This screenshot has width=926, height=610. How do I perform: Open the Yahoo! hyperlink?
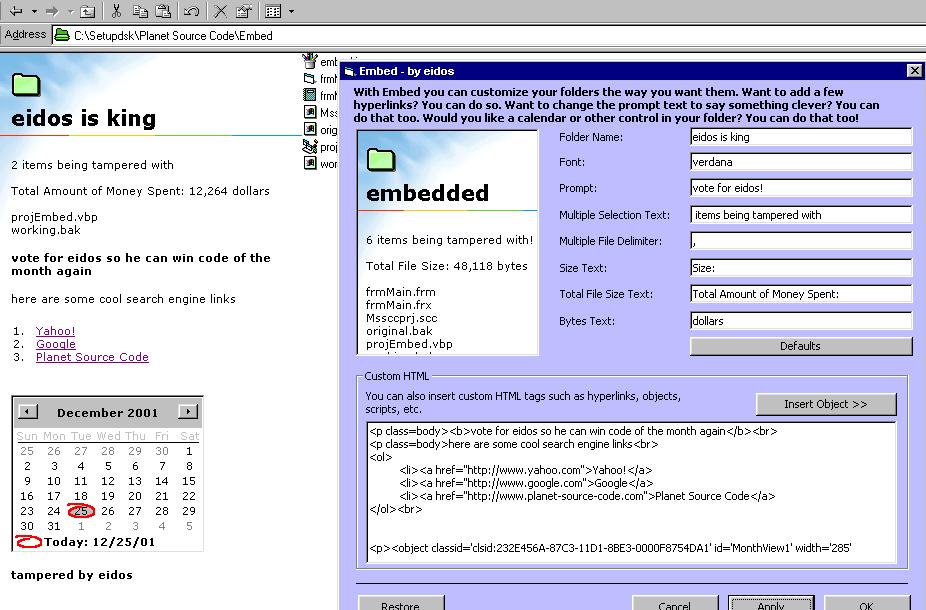pyautogui.click(x=55, y=331)
